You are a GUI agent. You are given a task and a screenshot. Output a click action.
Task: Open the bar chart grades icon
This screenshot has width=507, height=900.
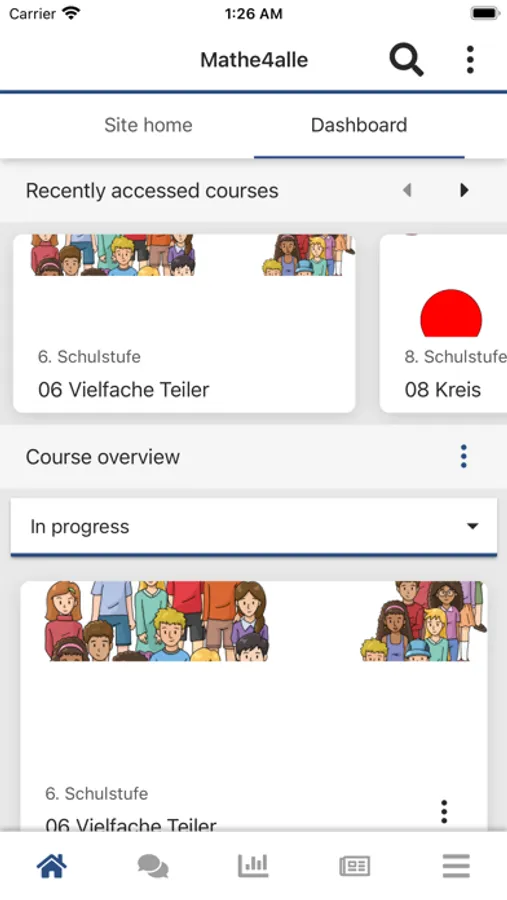[253, 866]
